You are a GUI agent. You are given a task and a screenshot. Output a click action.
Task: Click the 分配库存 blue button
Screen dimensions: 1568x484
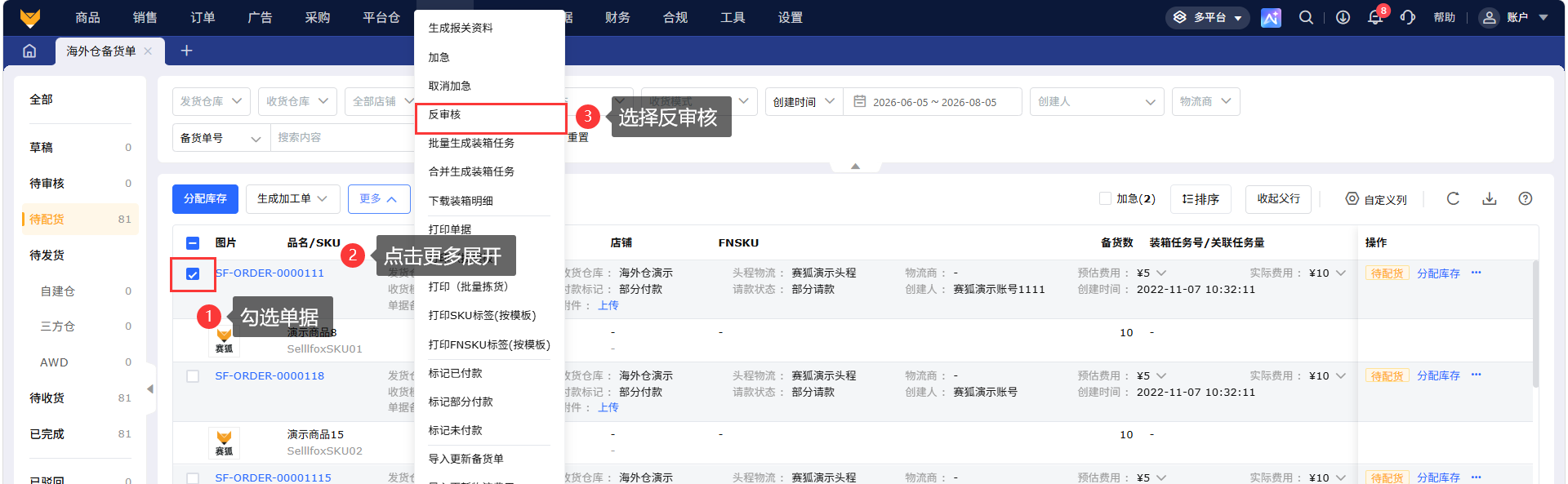coord(205,198)
